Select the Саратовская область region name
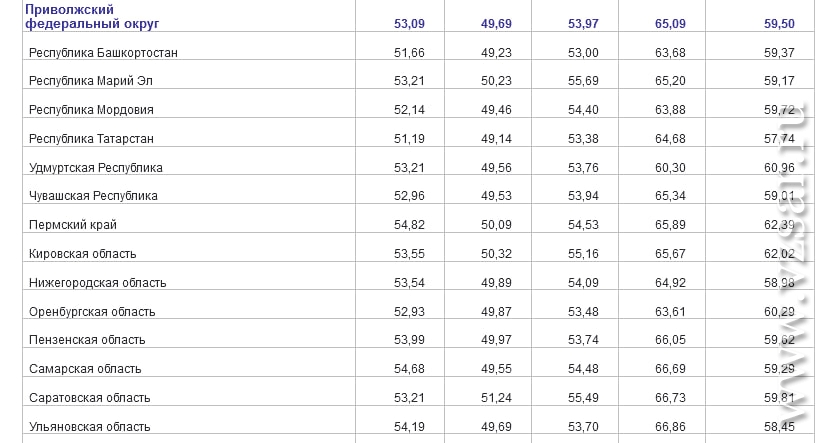Screen dimensions: 822x443 [90, 398]
